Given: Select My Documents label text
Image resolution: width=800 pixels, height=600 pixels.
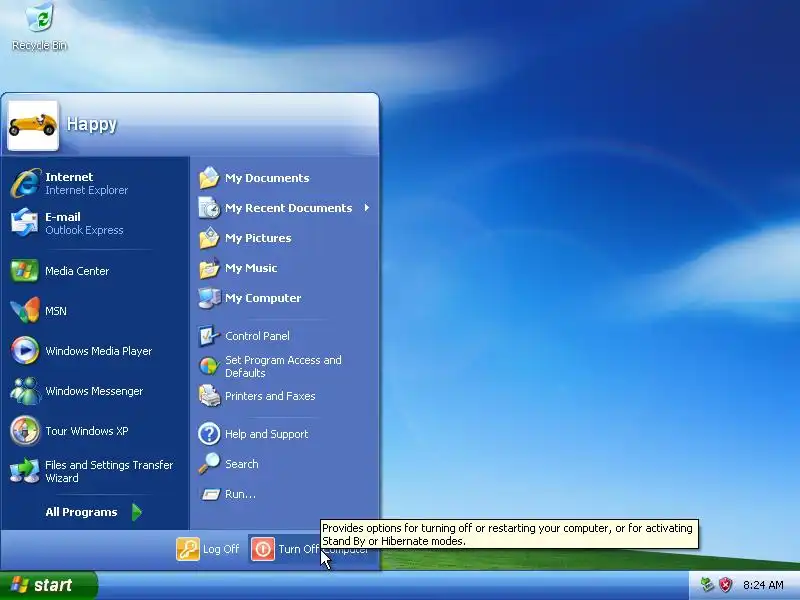Looking at the screenshot, I should click(267, 178).
